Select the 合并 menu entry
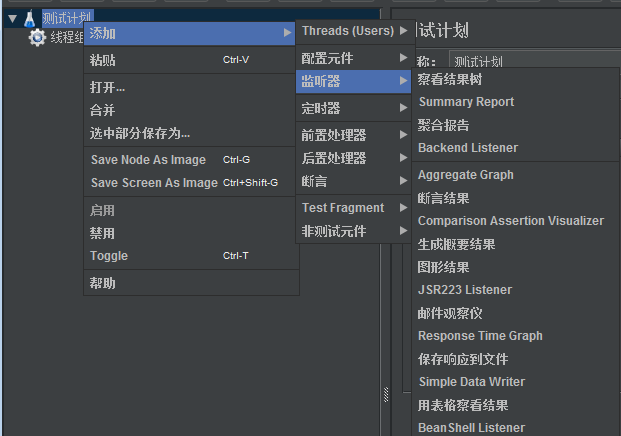The width and height of the screenshot is (621, 436). pos(189,110)
